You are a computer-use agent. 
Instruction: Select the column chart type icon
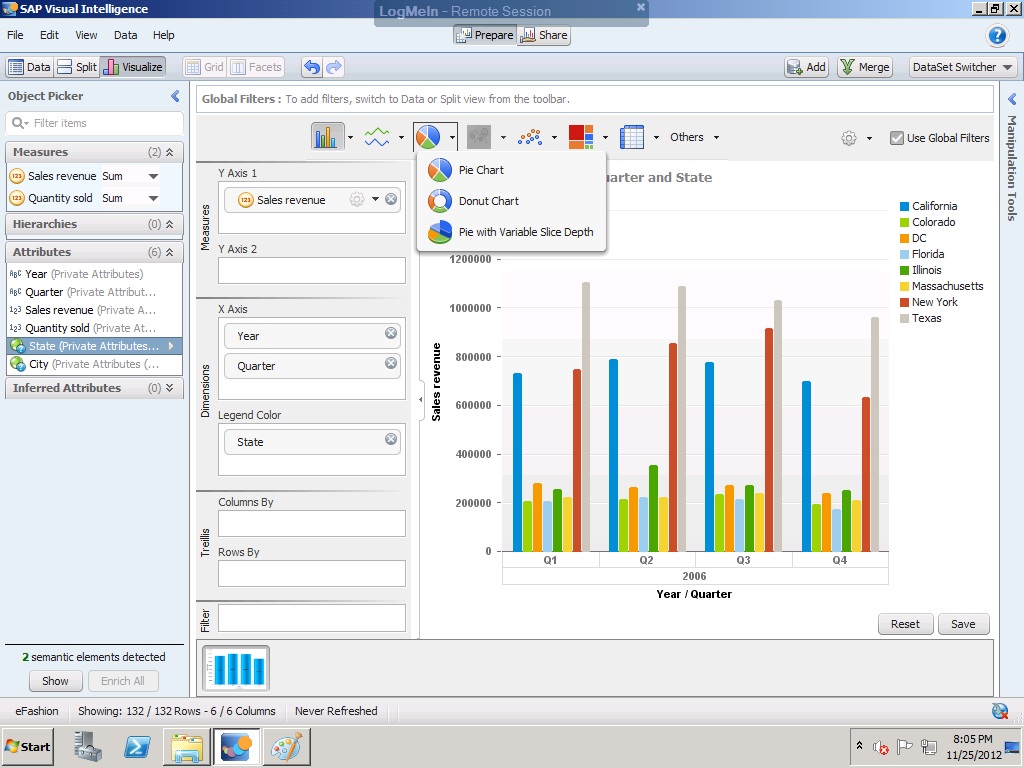327,137
